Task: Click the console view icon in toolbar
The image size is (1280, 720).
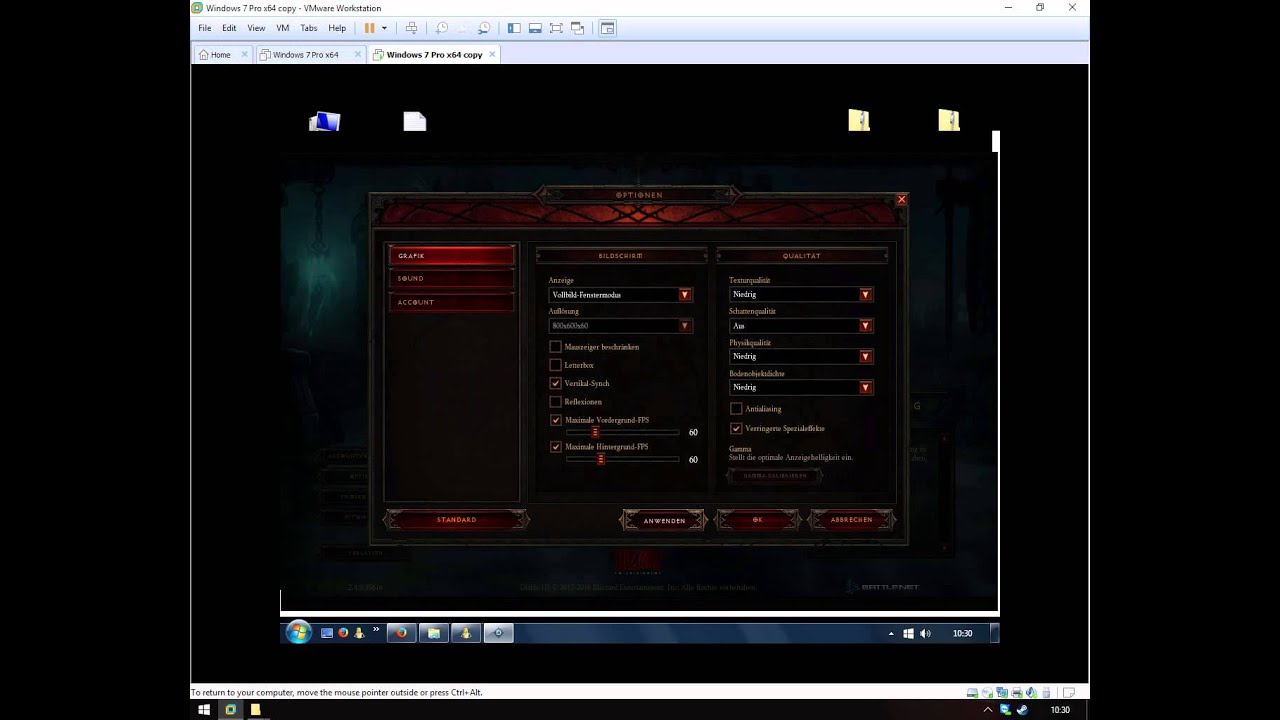Action: [x=607, y=28]
